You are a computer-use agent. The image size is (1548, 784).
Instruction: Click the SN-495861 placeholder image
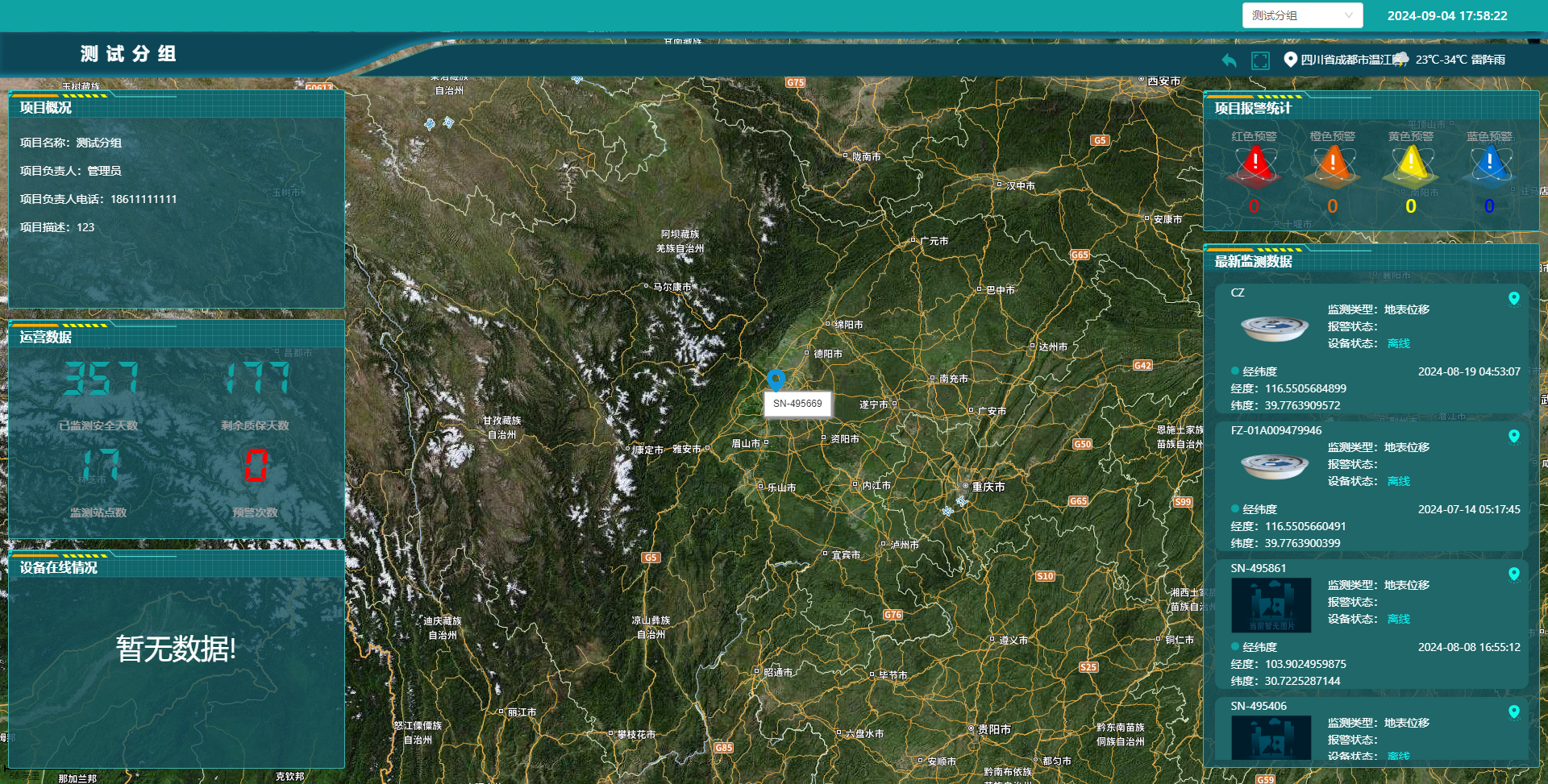pos(1271,605)
